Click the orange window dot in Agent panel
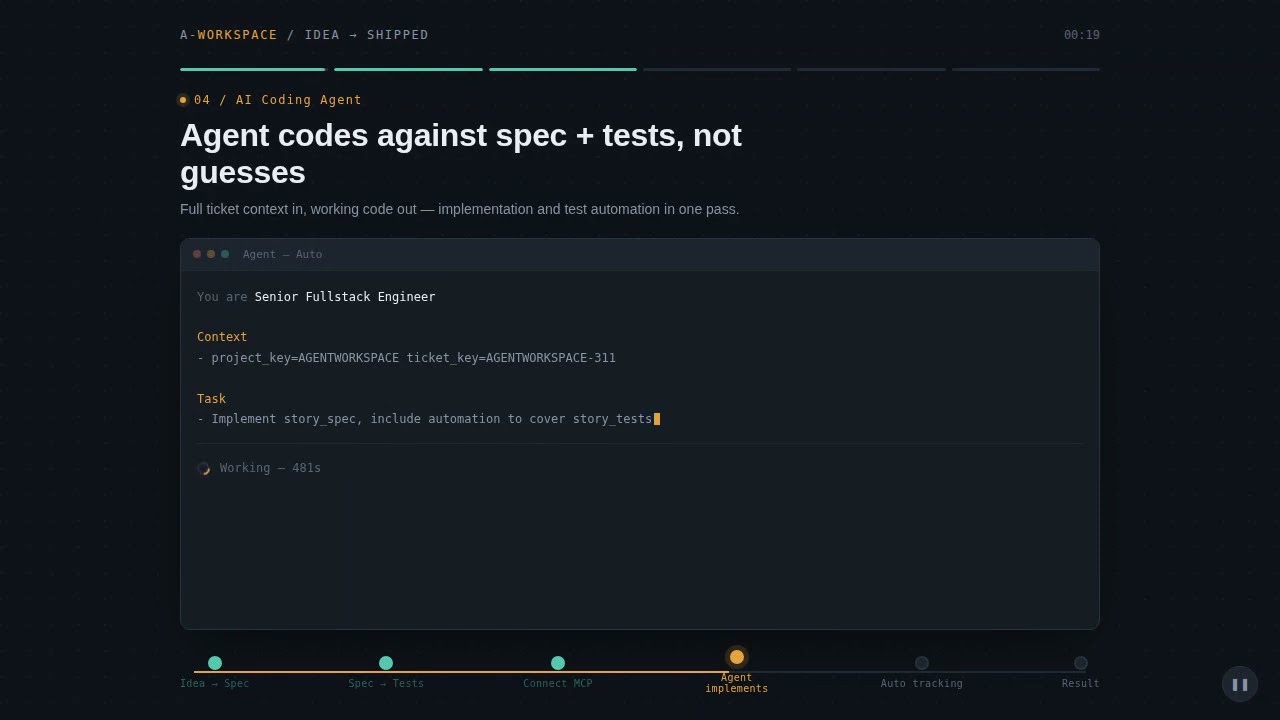 tap(211, 254)
